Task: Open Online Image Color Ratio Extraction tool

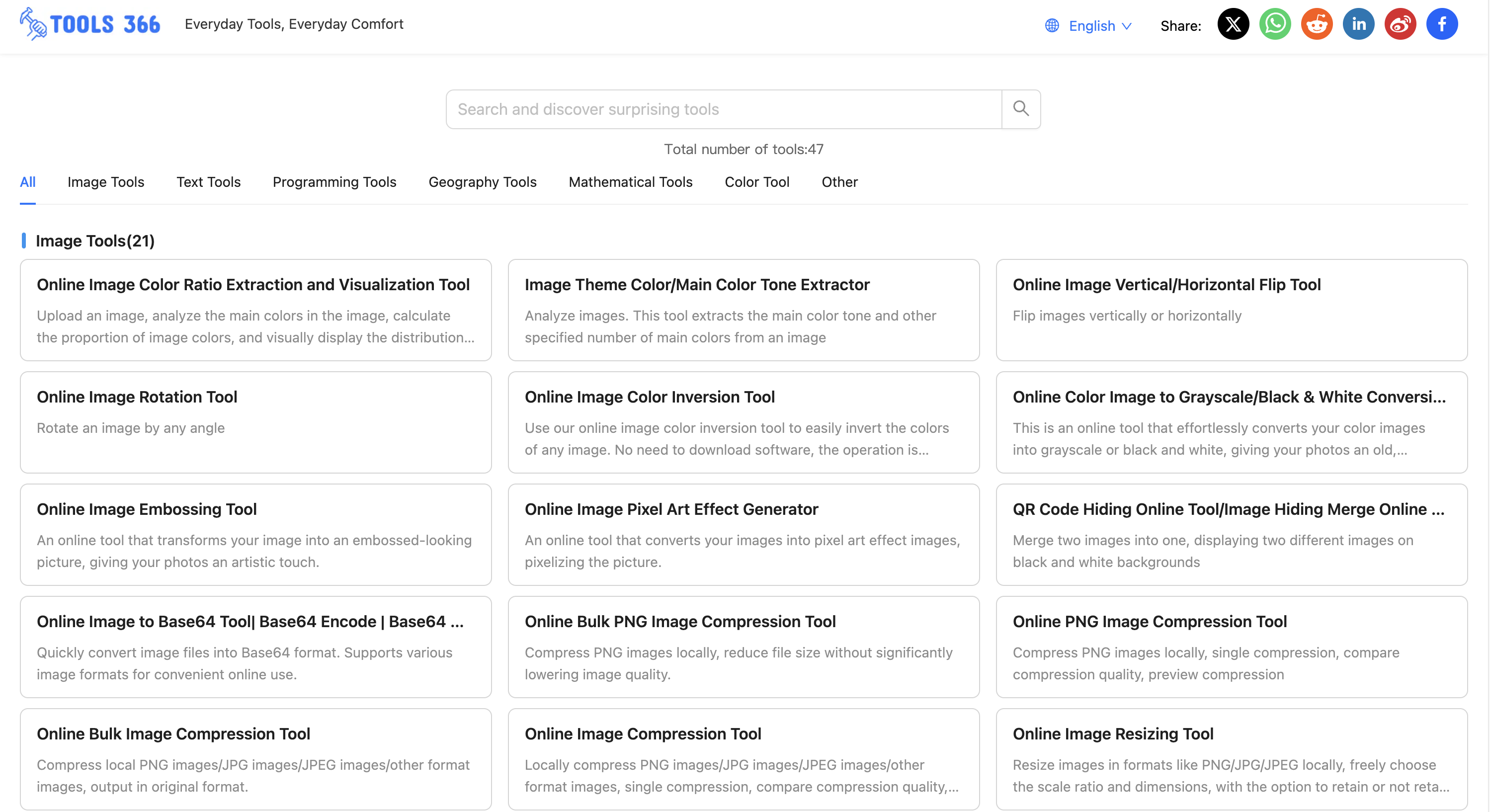Action: coord(255,310)
